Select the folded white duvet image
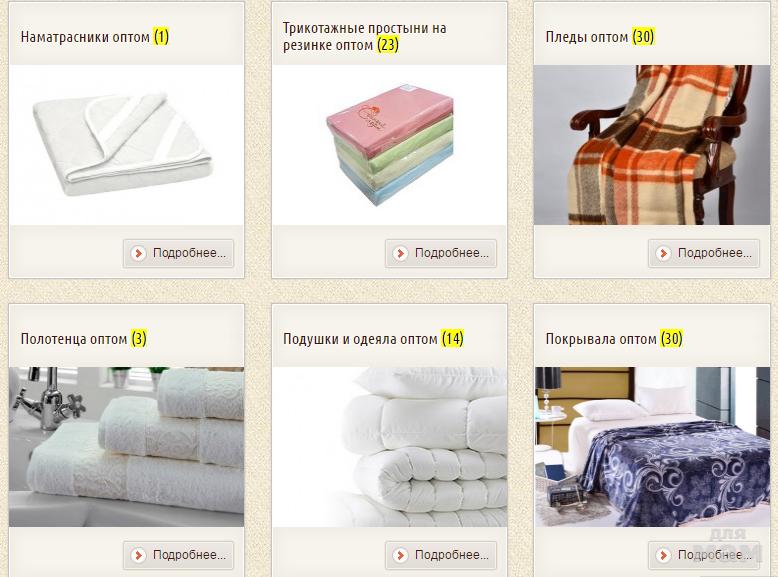778x577 pixels. (x=389, y=447)
